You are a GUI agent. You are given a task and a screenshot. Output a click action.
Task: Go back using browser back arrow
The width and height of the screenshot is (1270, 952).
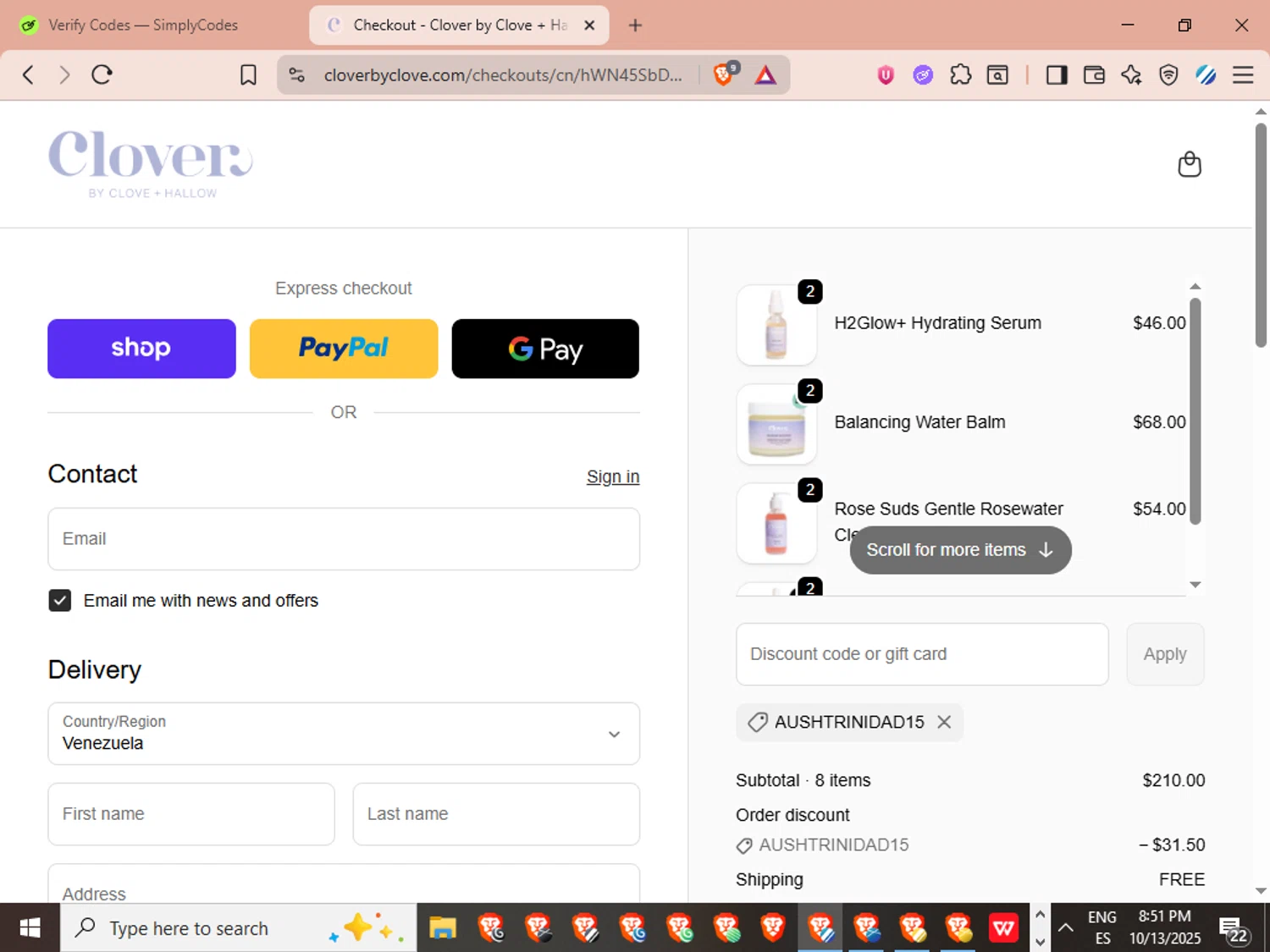pyautogui.click(x=28, y=74)
